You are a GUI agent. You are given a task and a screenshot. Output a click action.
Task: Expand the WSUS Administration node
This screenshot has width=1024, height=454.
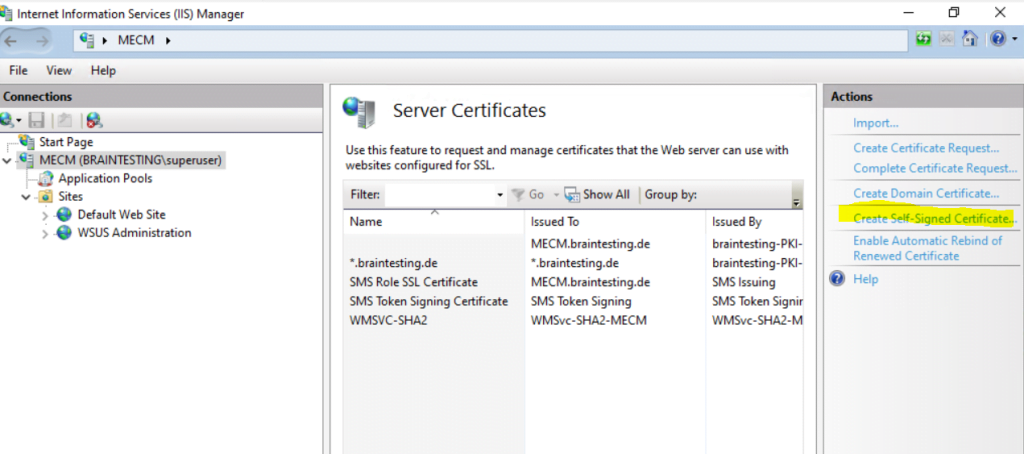[x=44, y=233]
